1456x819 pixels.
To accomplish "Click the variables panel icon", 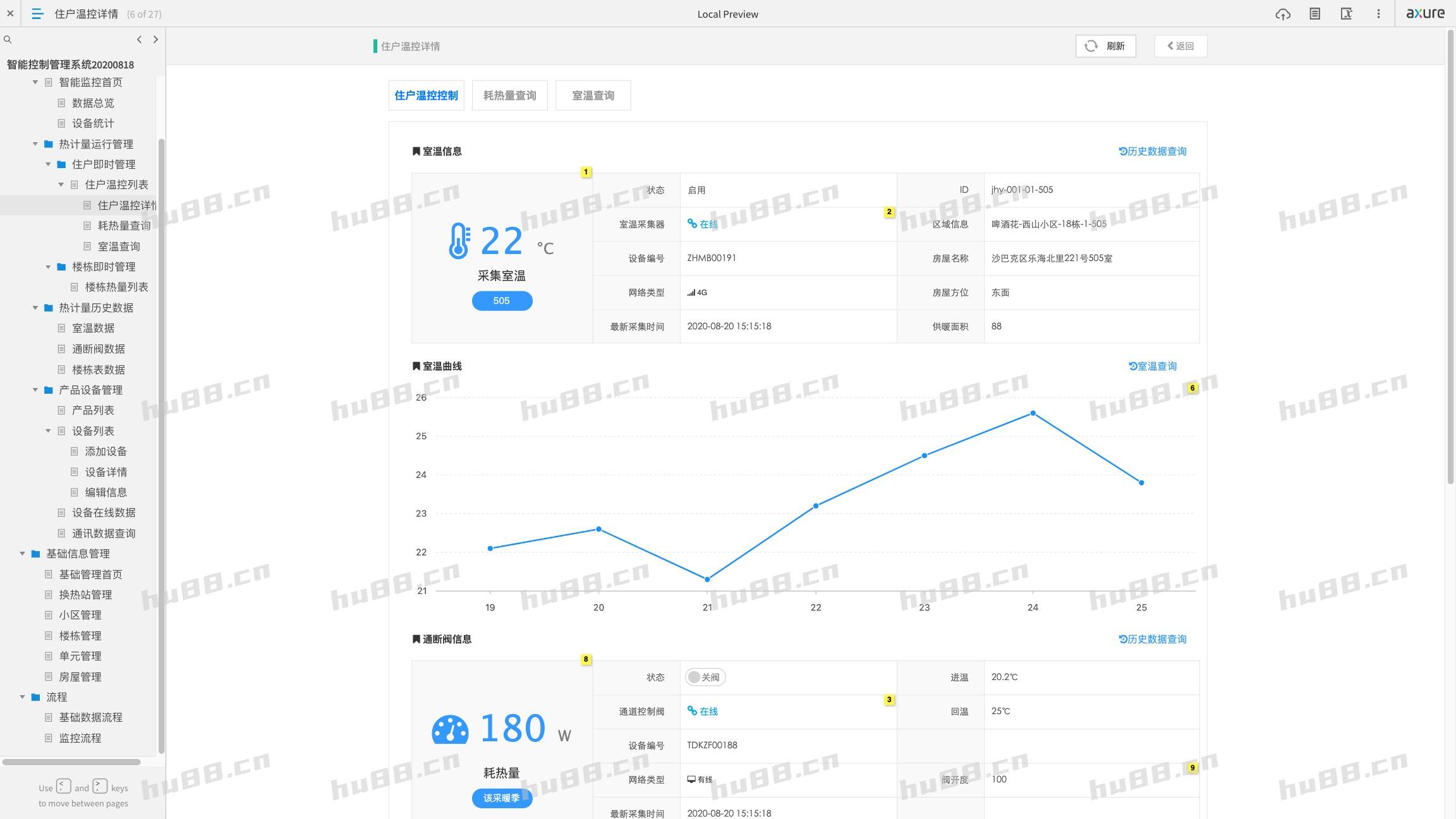I will coord(1346,13).
